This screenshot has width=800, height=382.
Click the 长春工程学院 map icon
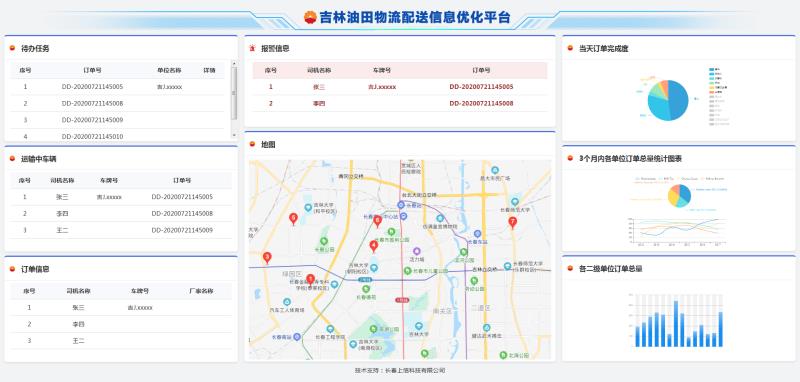click(330, 329)
